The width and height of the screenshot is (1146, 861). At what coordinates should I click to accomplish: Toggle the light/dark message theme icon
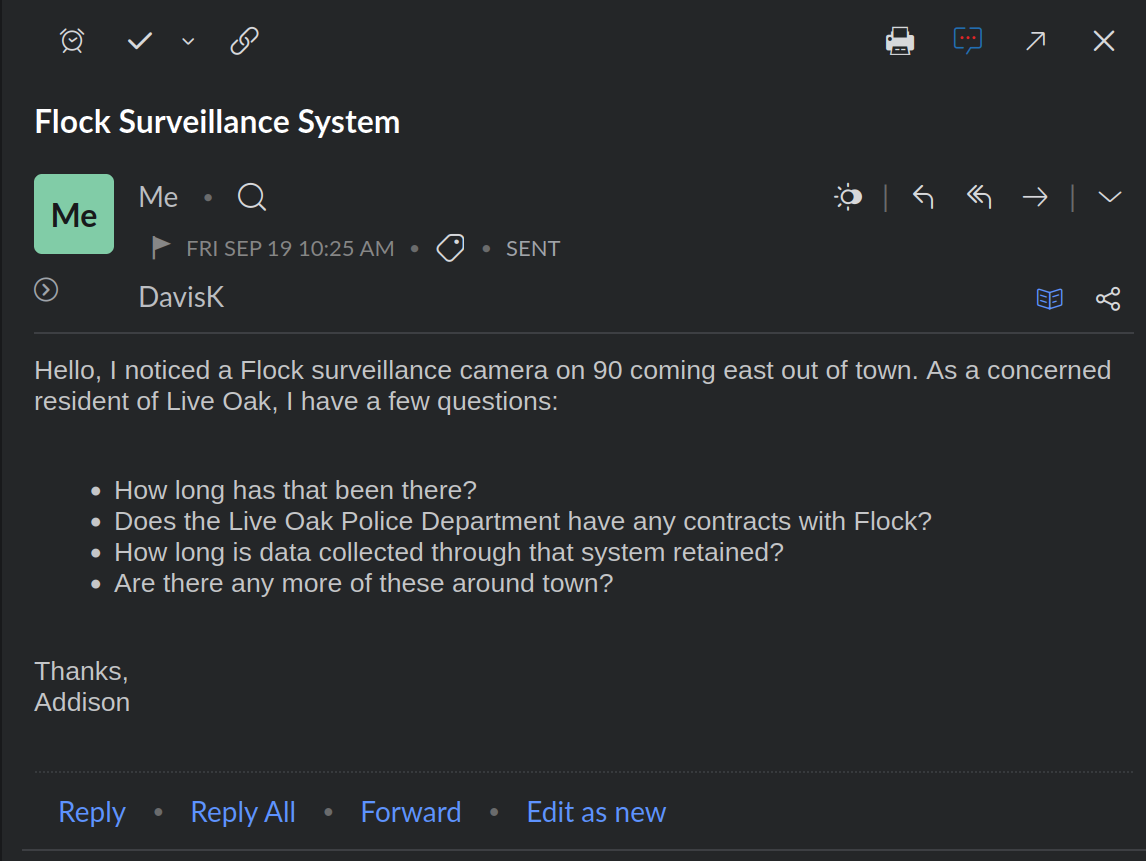point(849,197)
